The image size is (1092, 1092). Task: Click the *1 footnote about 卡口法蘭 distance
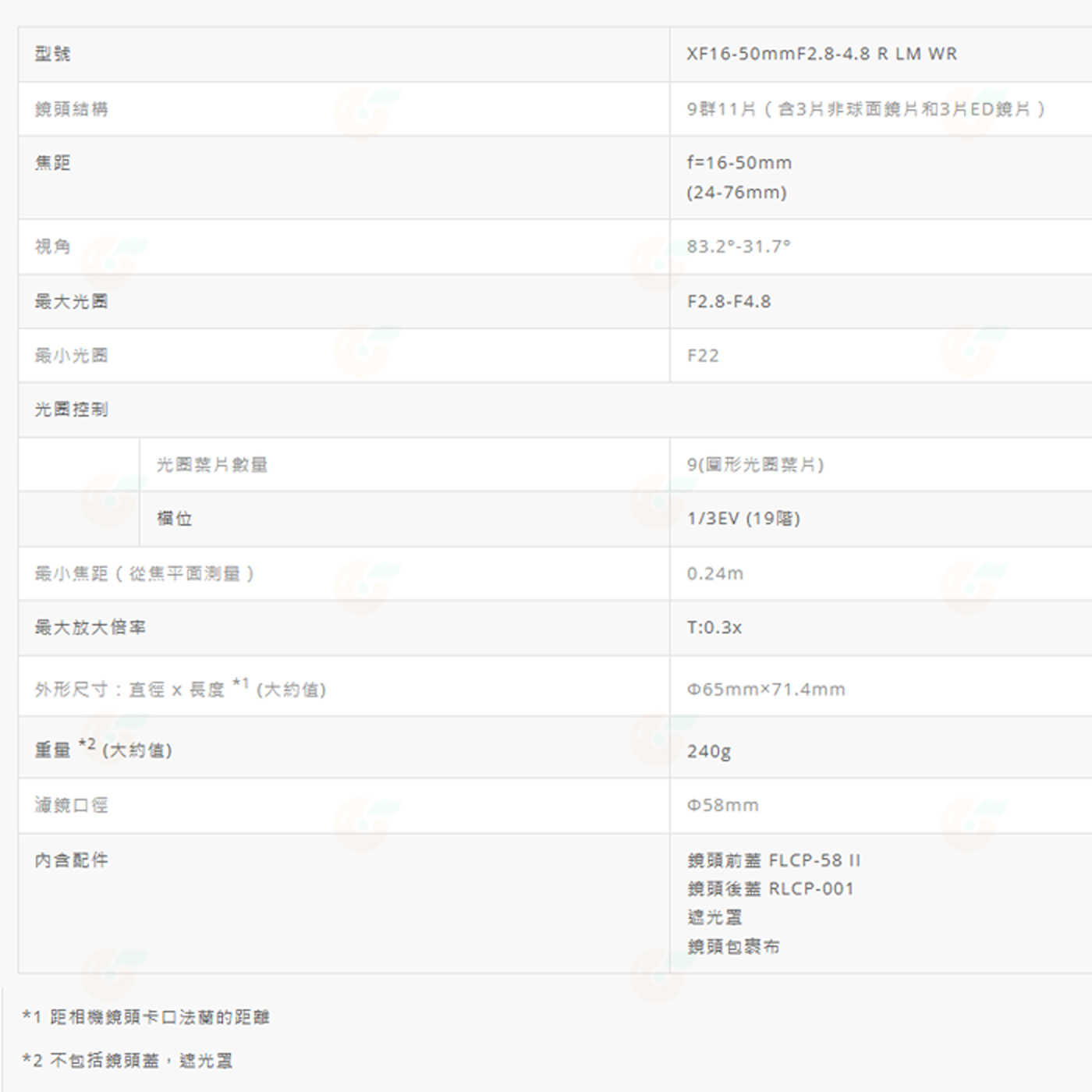point(146,1016)
